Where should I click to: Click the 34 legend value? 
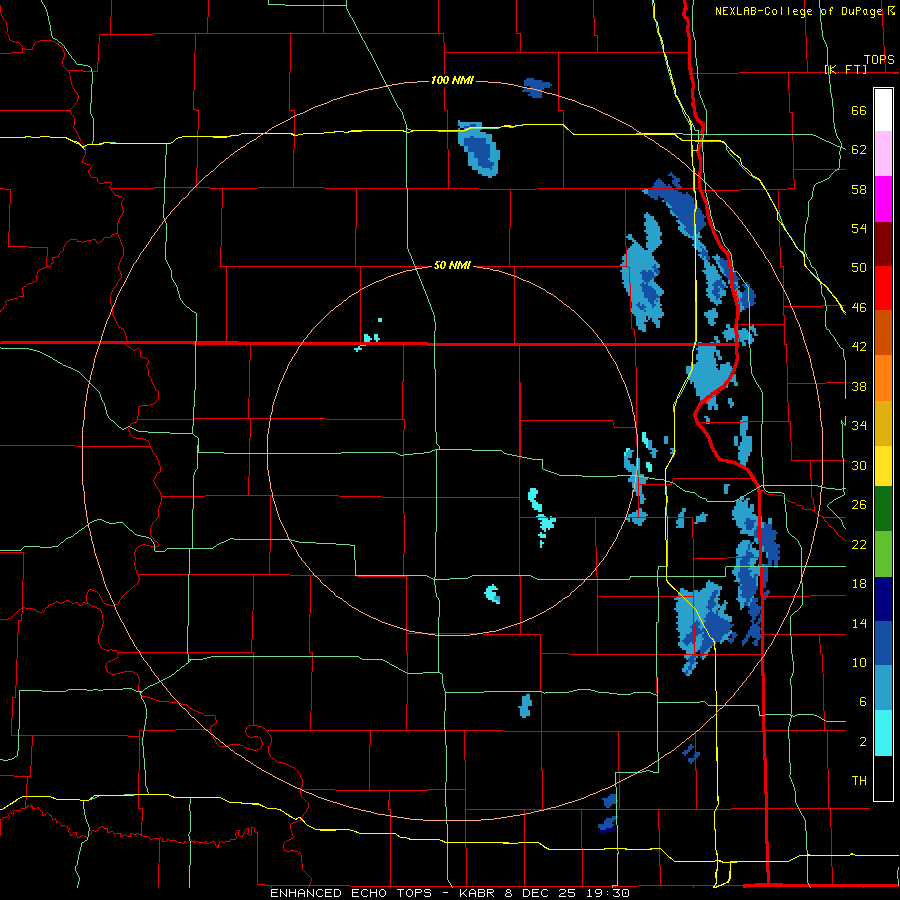point(859,425)
